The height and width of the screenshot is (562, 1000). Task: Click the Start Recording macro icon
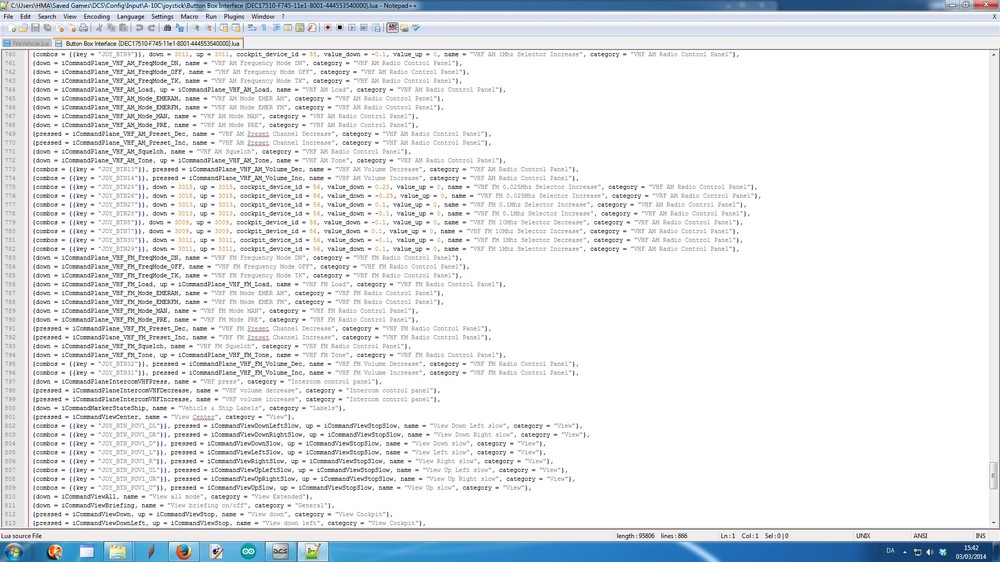(x=328, y=28)
